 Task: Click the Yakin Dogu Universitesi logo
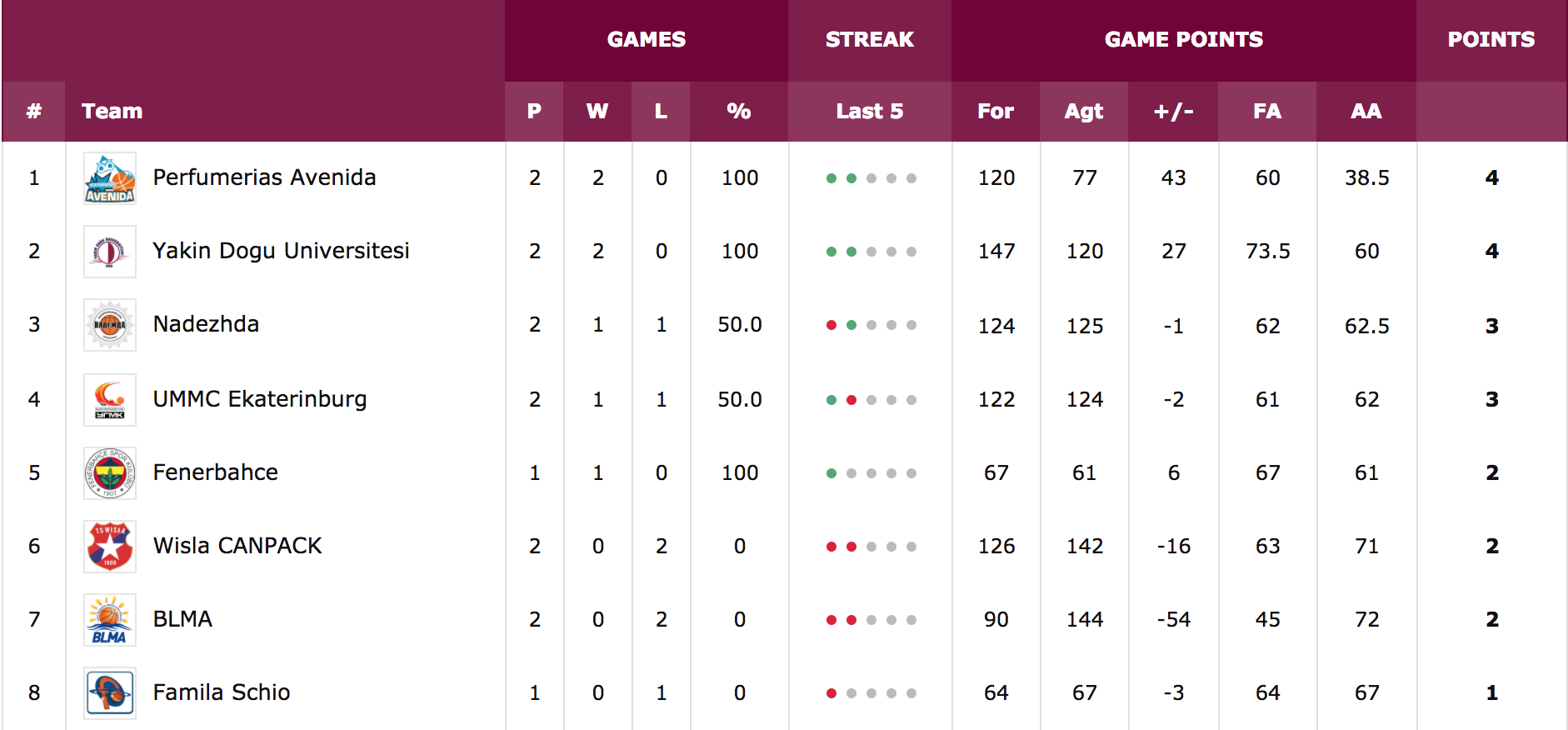click(x=110, y=252)
